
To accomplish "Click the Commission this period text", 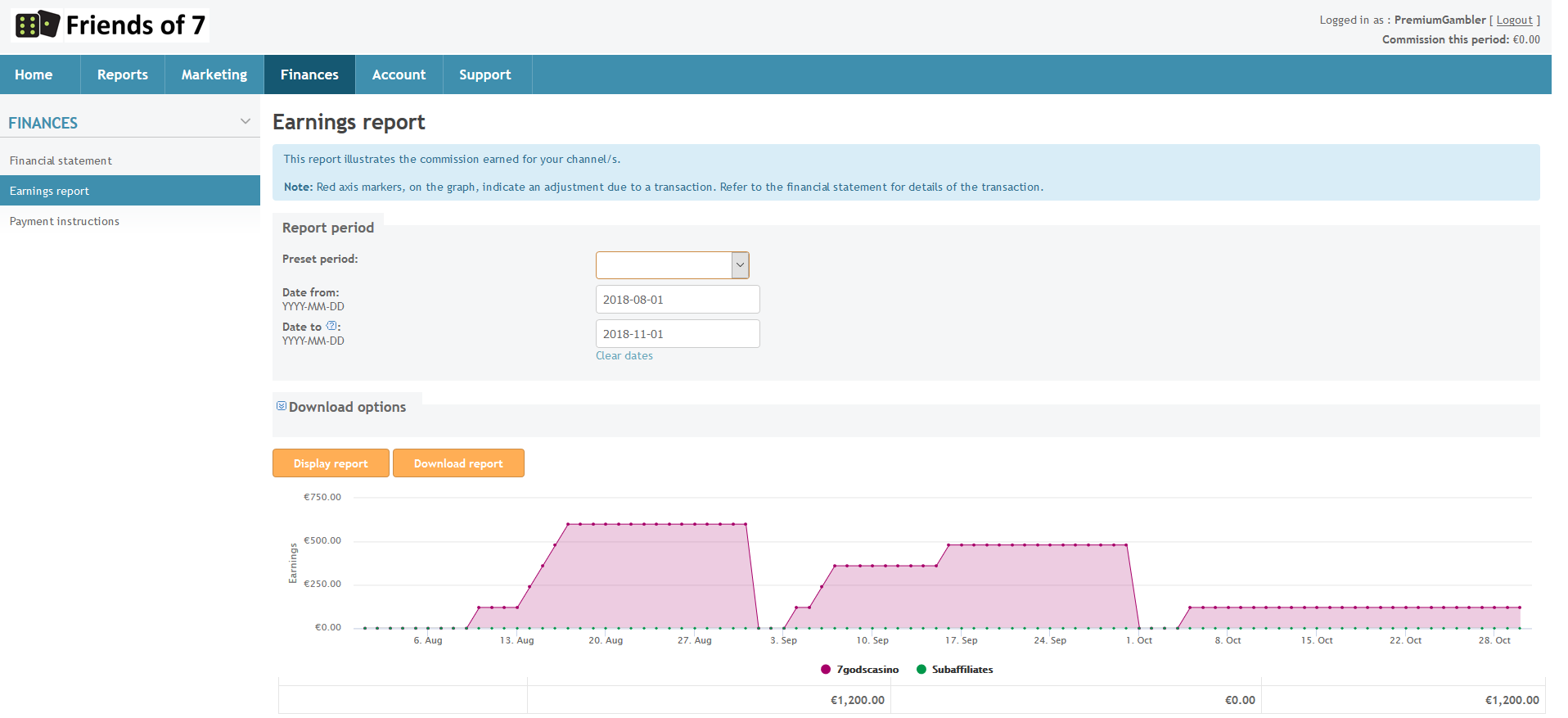I will click(1461, 39).
